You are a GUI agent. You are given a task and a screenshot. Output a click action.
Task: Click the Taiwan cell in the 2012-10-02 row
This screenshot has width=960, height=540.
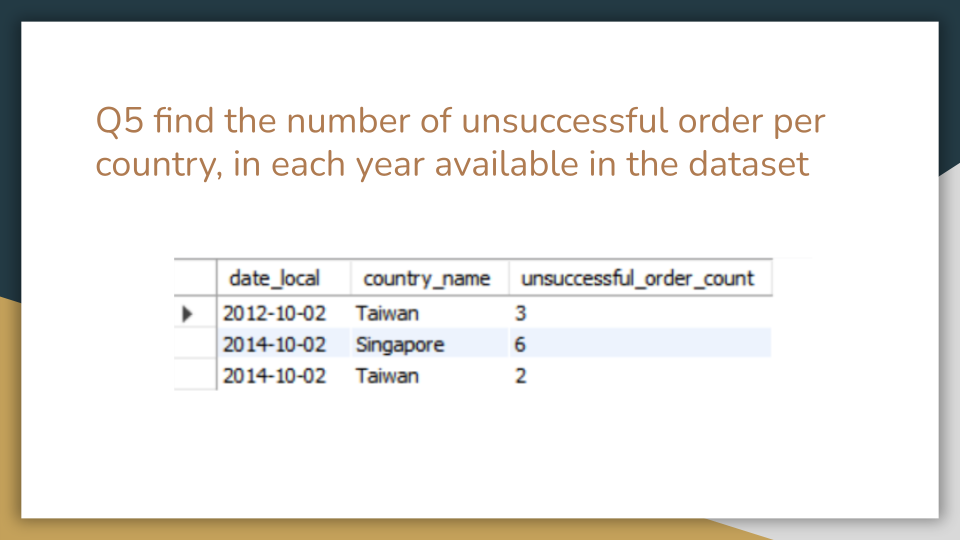tap(430, 313)
